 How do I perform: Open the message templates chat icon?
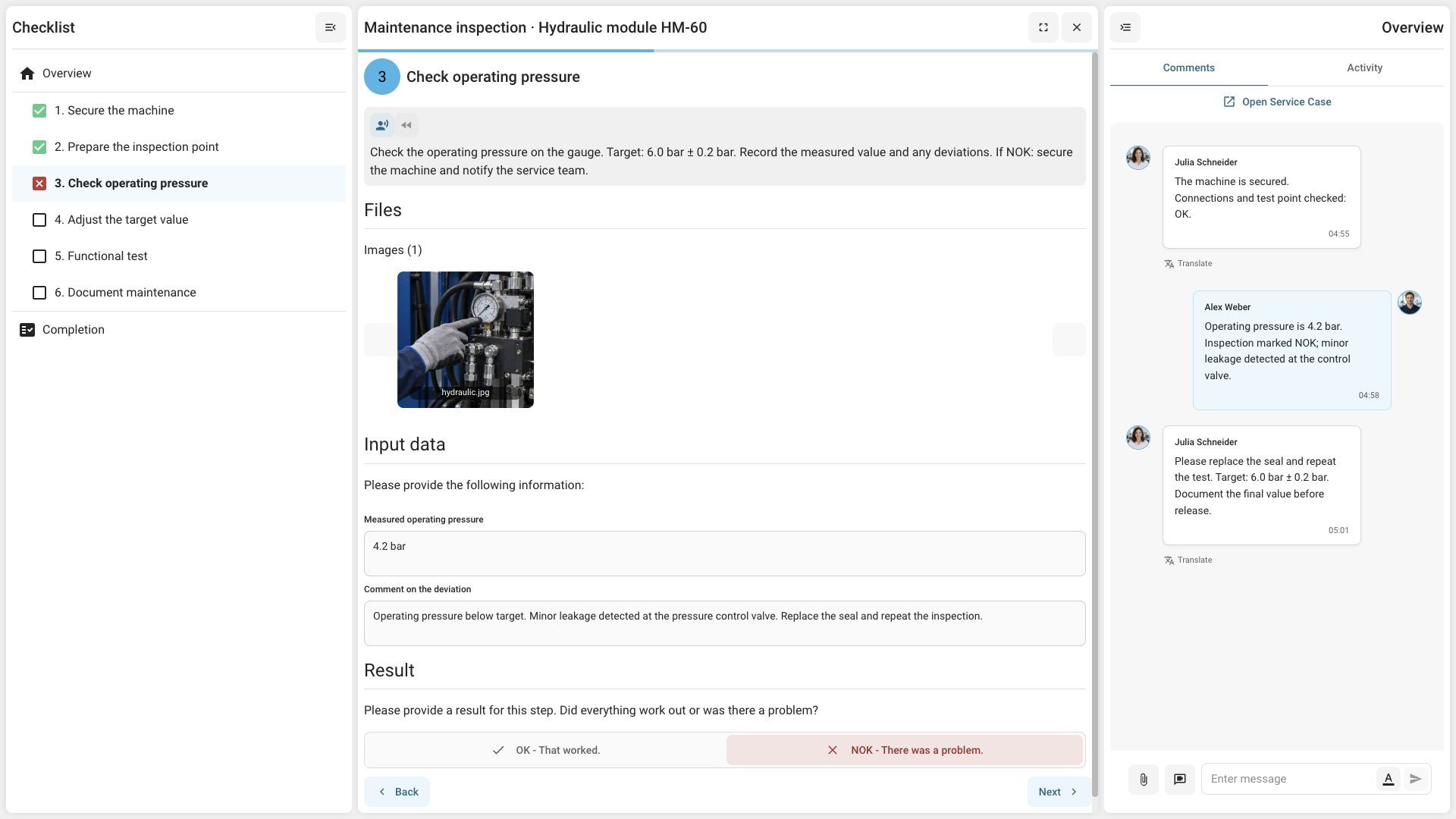point(1180,779)
